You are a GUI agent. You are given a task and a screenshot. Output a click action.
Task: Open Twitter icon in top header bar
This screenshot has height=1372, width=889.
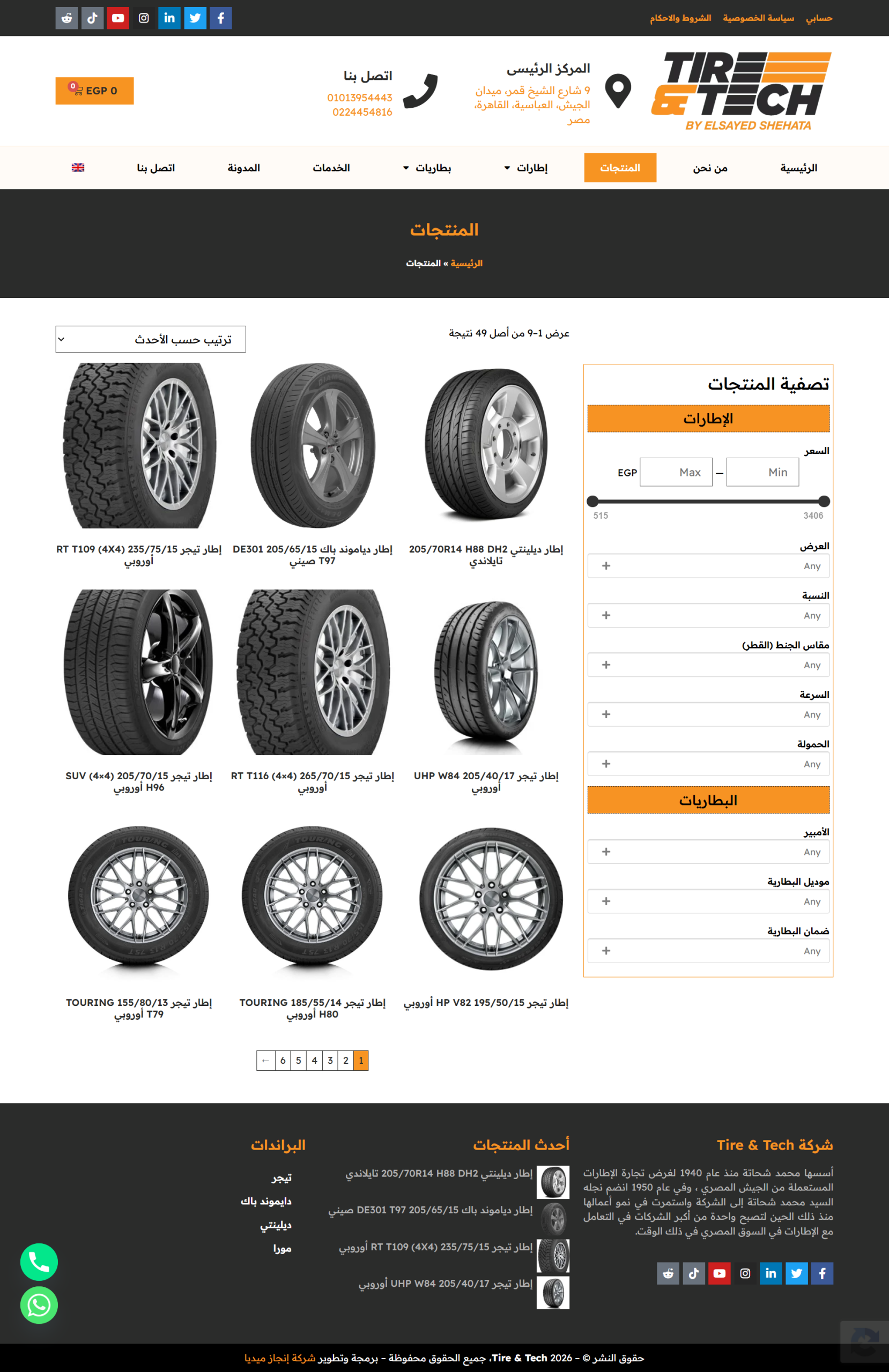pos(195,18)
